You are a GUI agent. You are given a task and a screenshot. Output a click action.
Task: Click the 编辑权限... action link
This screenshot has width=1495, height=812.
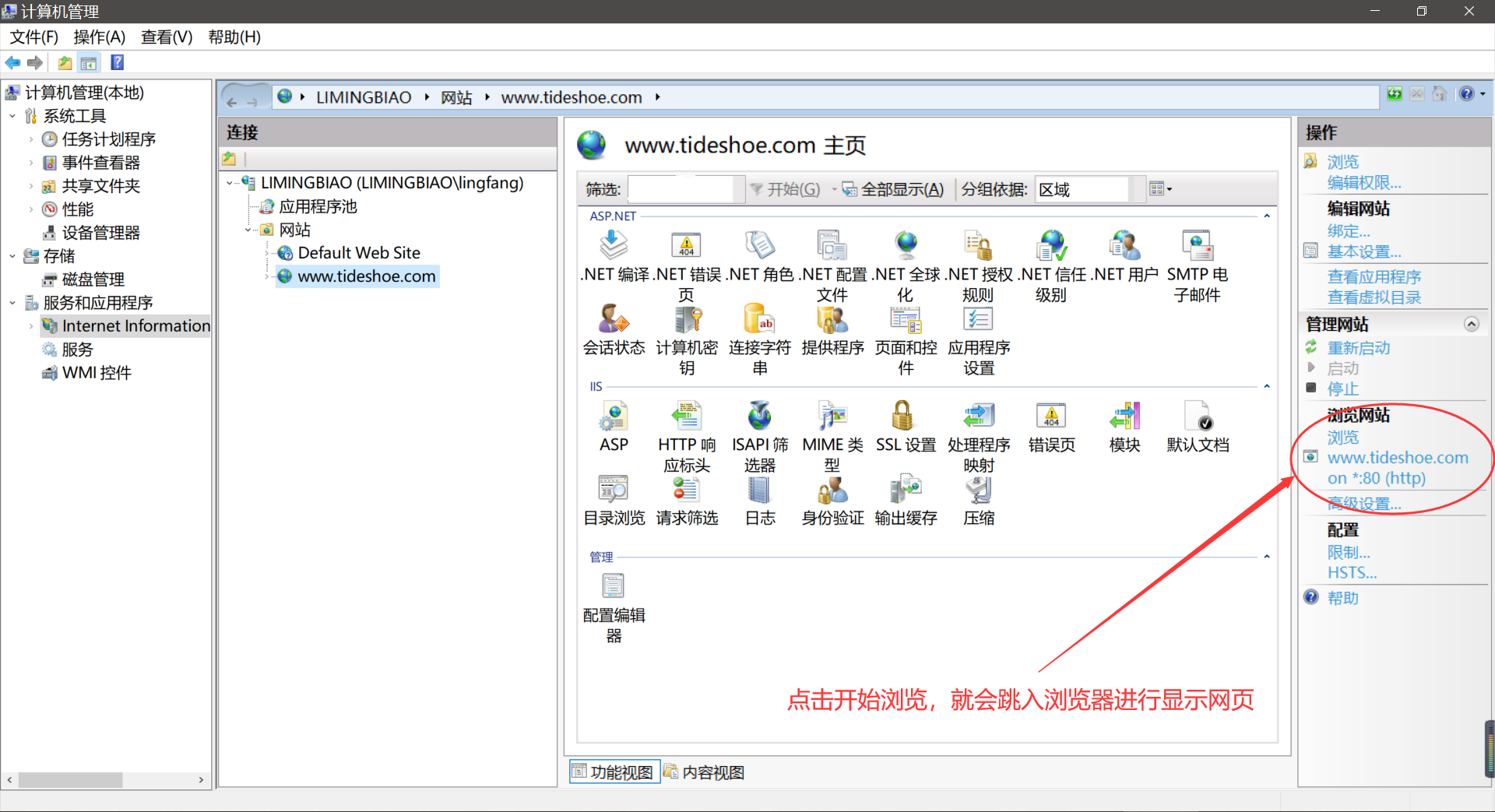(x=1364, y=183)
